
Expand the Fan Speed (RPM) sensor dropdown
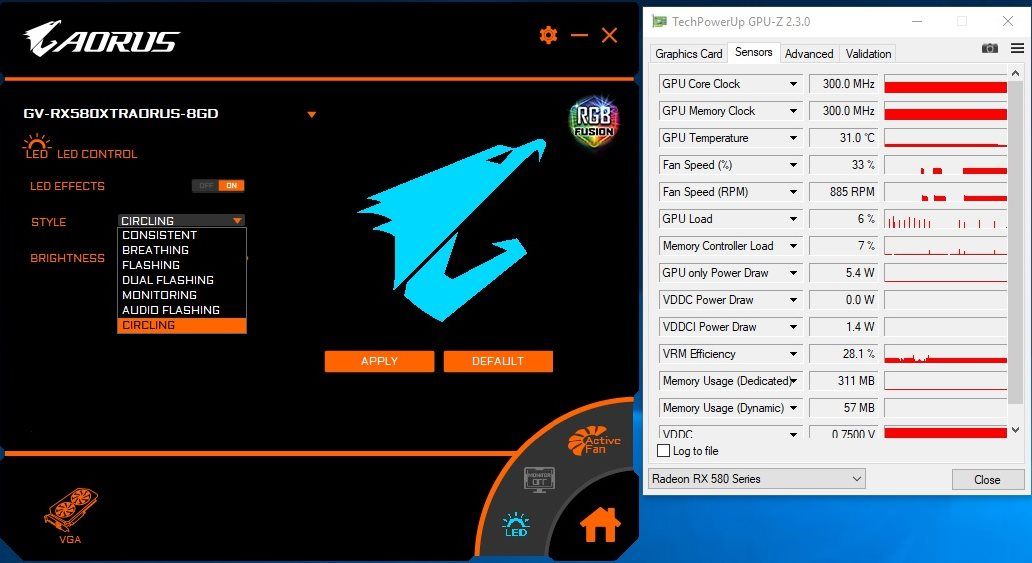pyautogui.click(x=793, y=192)
